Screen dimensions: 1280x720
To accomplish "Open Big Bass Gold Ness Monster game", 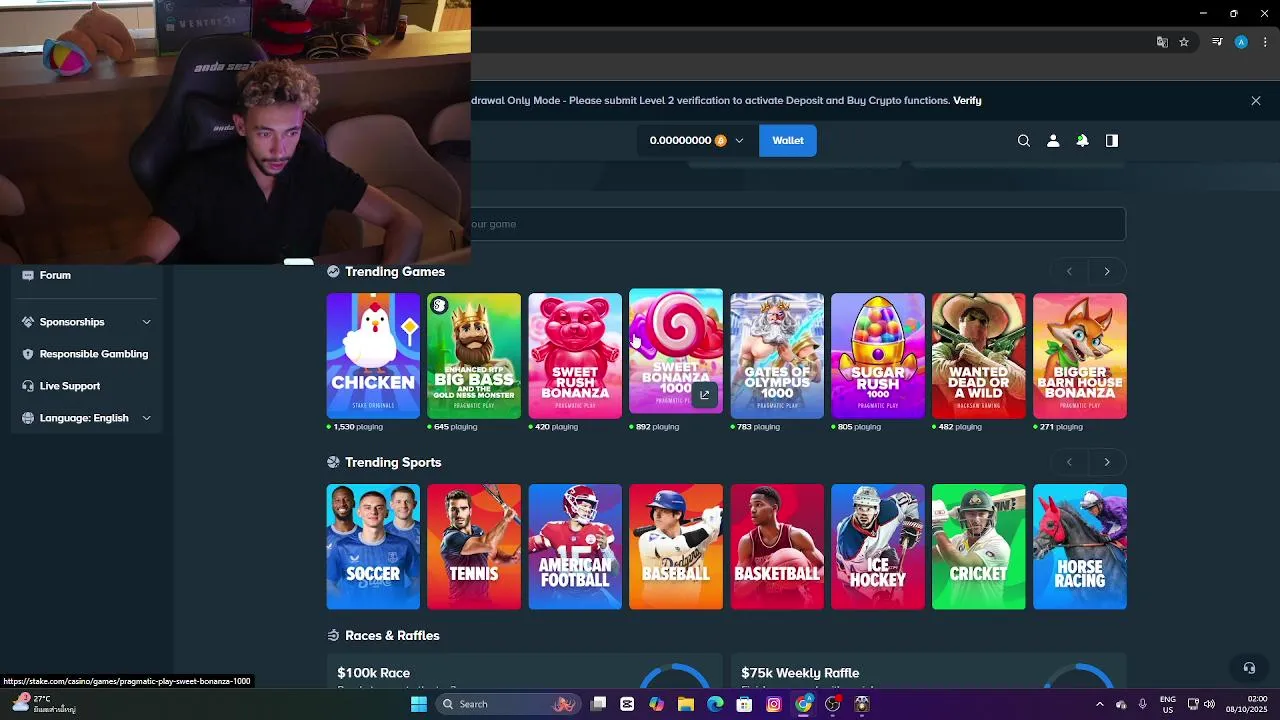I will (474, 356).
